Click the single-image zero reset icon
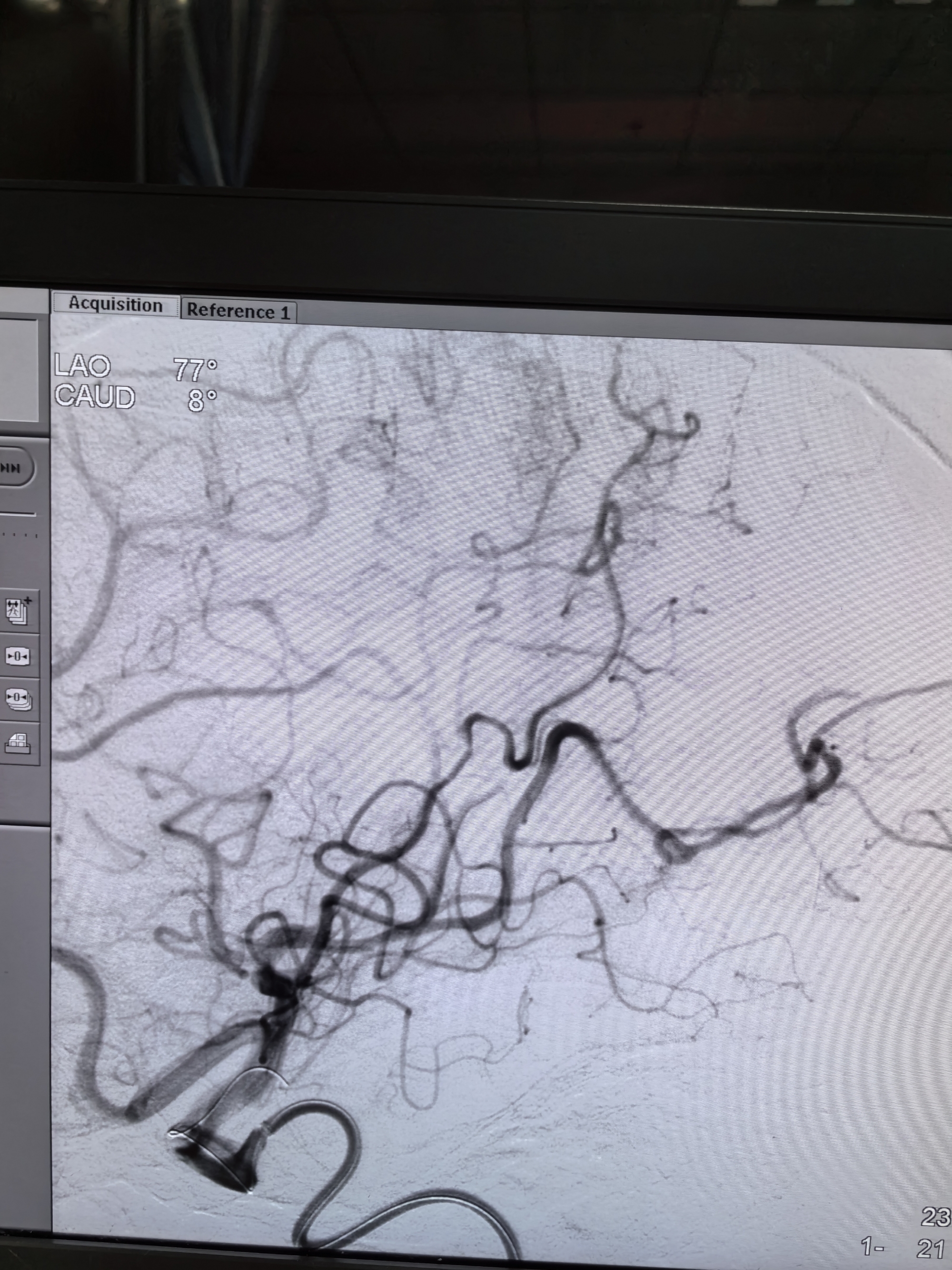952x1270 pixels. pos(19,656)
